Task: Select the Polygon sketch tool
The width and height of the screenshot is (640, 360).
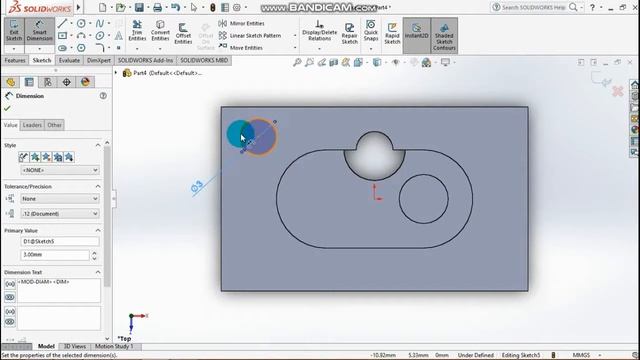Action: point(81,48)
